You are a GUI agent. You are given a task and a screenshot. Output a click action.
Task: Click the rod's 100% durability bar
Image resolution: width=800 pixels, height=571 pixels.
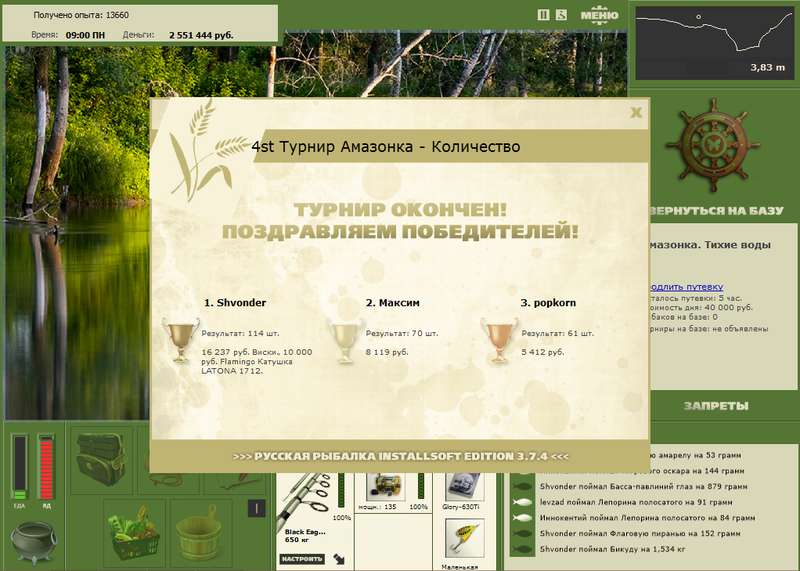tap(341, 491)
